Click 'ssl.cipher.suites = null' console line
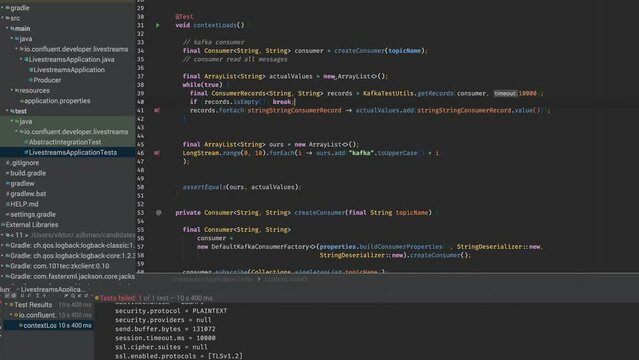The image size is (639, 360). (x=161, y=347)
